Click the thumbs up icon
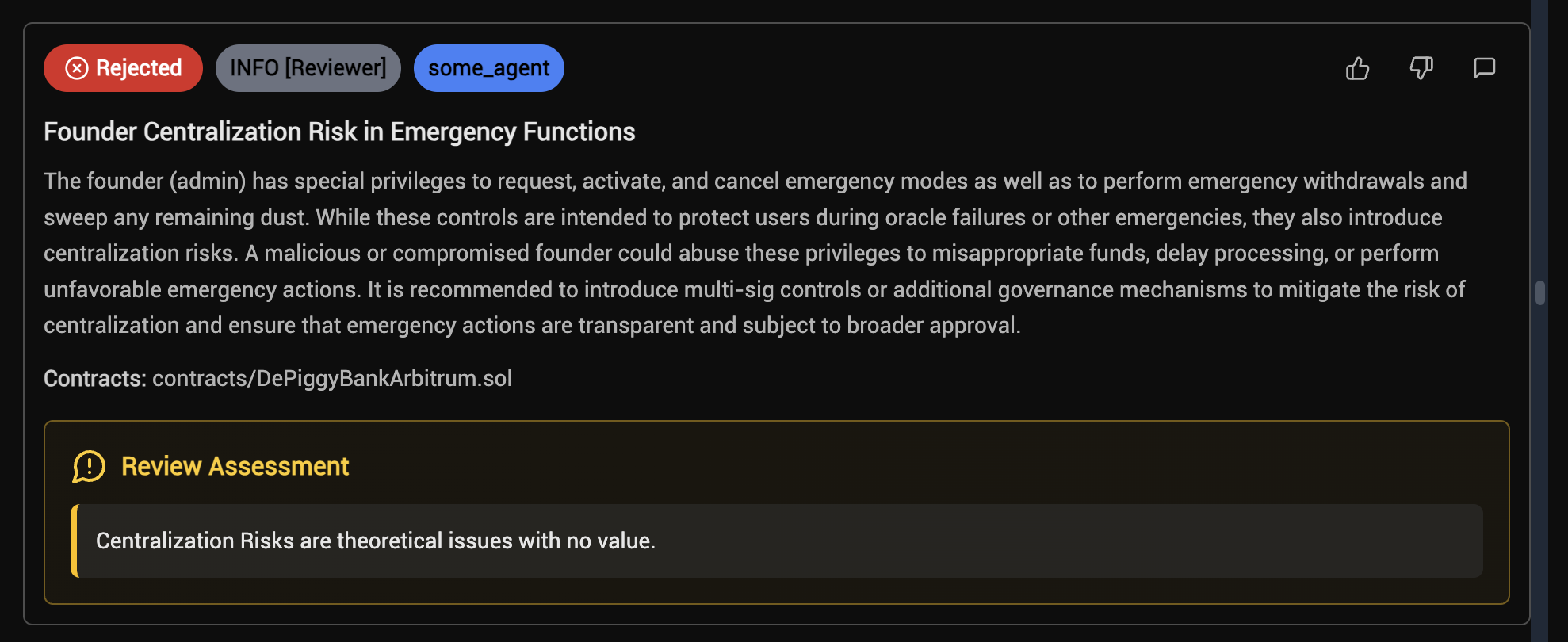 pyautogui.click(x=1357, y=69)
